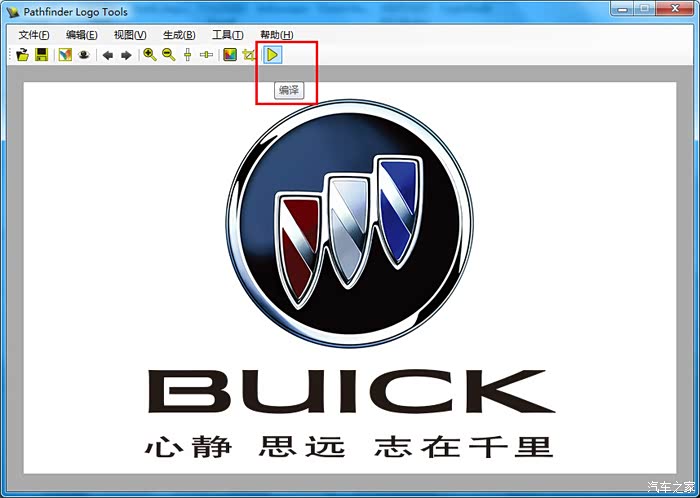Click the colorful logo image icon
Viewport: 700px width, 498px height.
(x=65, y=55)
